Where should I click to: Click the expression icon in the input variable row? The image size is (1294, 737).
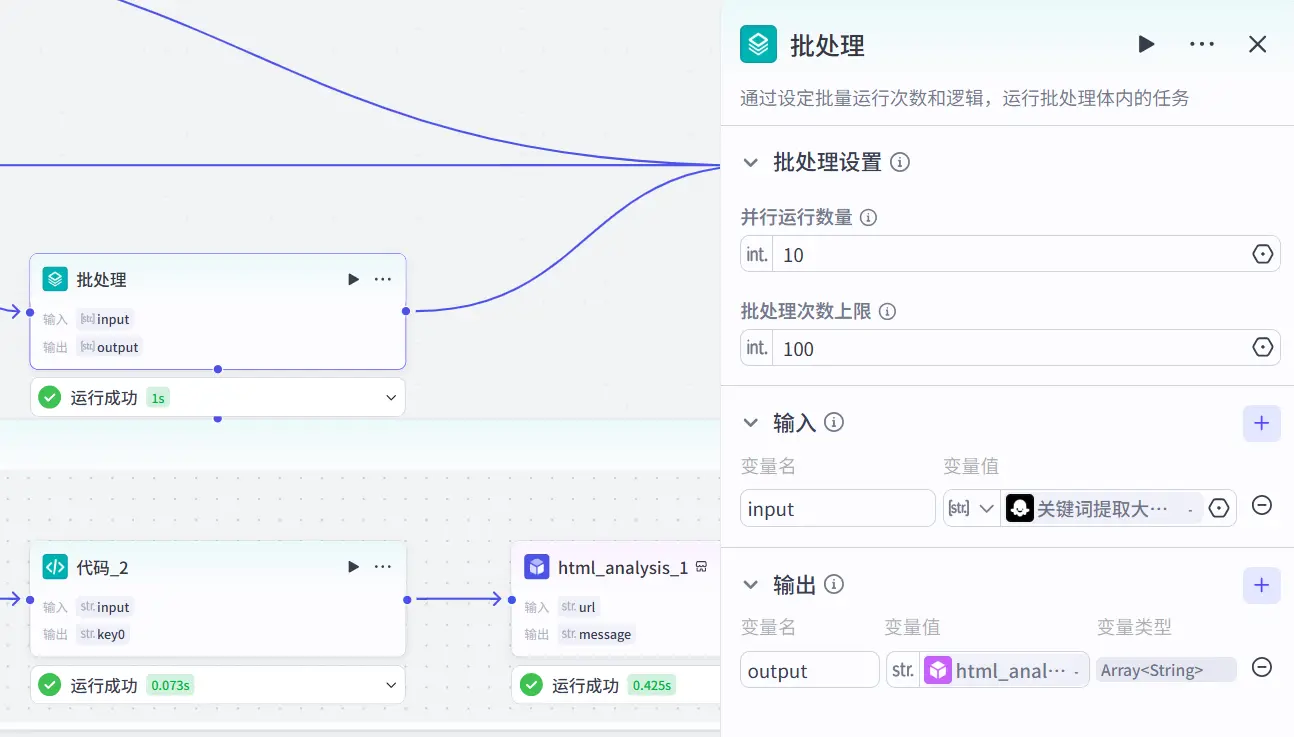[x=1219, y=507]
